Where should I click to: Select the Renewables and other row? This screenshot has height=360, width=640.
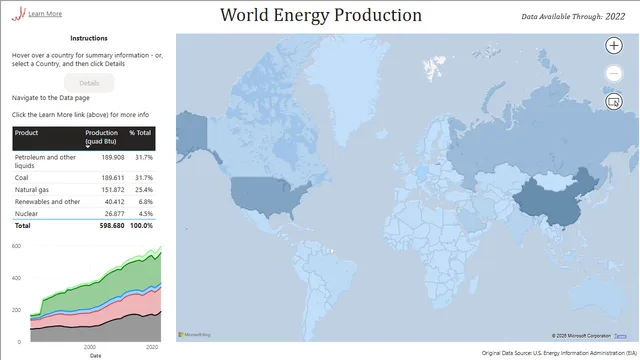[84, 202]
